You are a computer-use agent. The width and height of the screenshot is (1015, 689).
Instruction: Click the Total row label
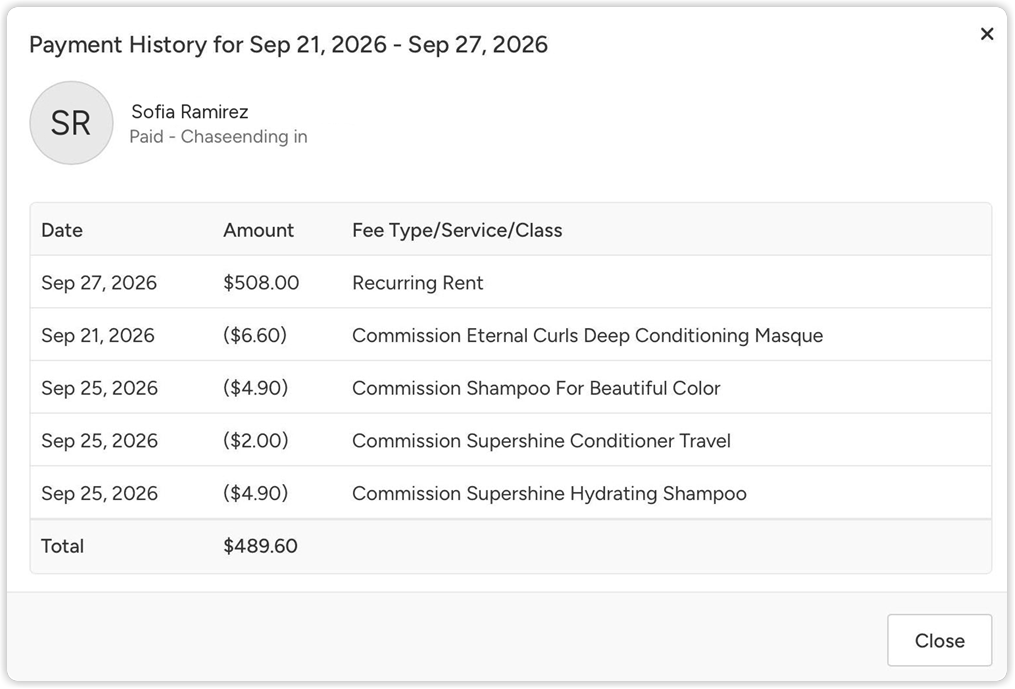click(x=63, y=546)
